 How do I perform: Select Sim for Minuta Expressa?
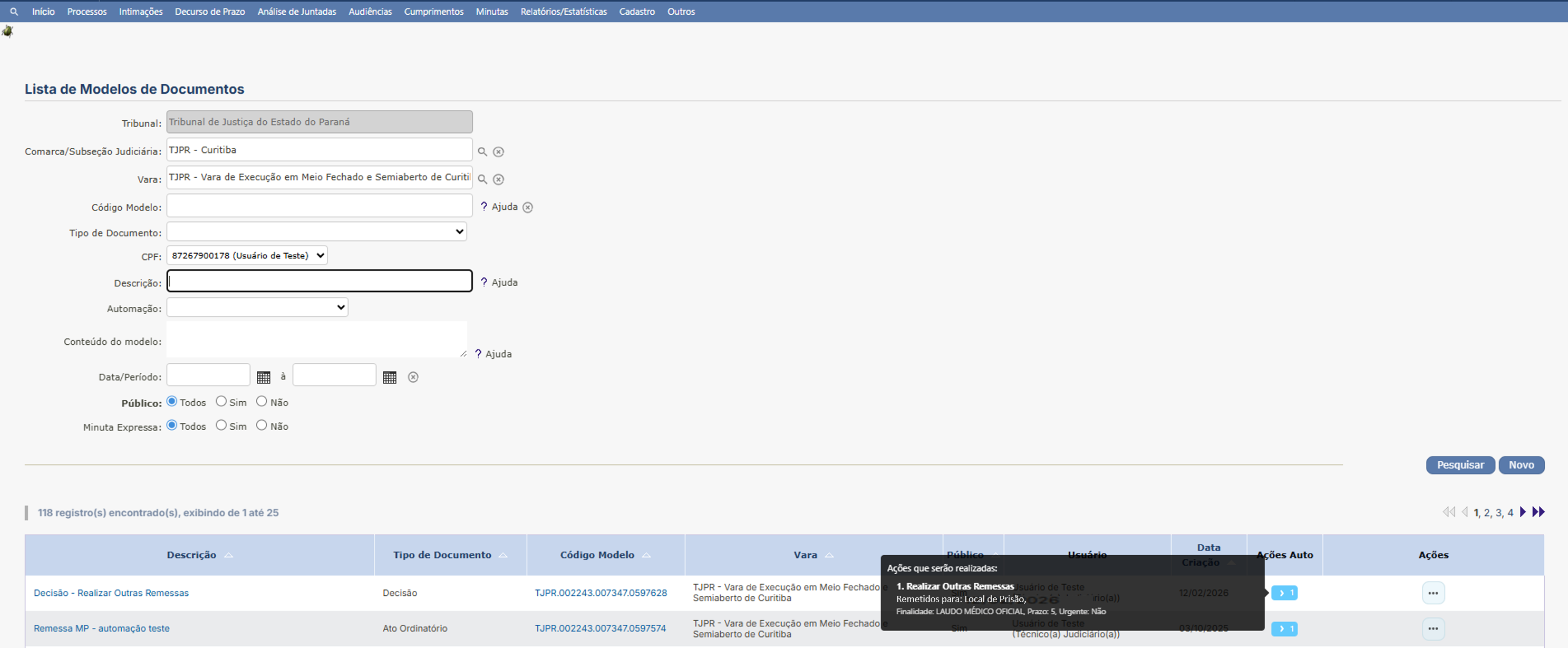(221, 425)
